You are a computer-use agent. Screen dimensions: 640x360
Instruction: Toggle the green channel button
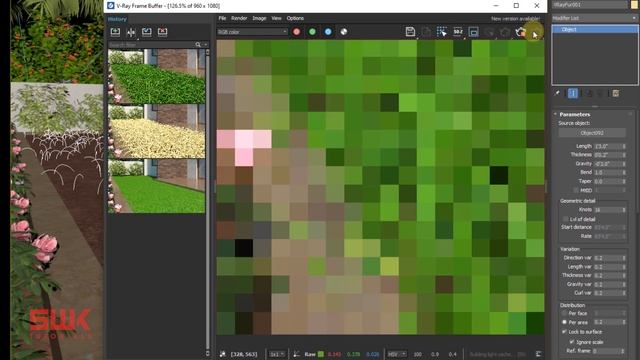(312, 32)
